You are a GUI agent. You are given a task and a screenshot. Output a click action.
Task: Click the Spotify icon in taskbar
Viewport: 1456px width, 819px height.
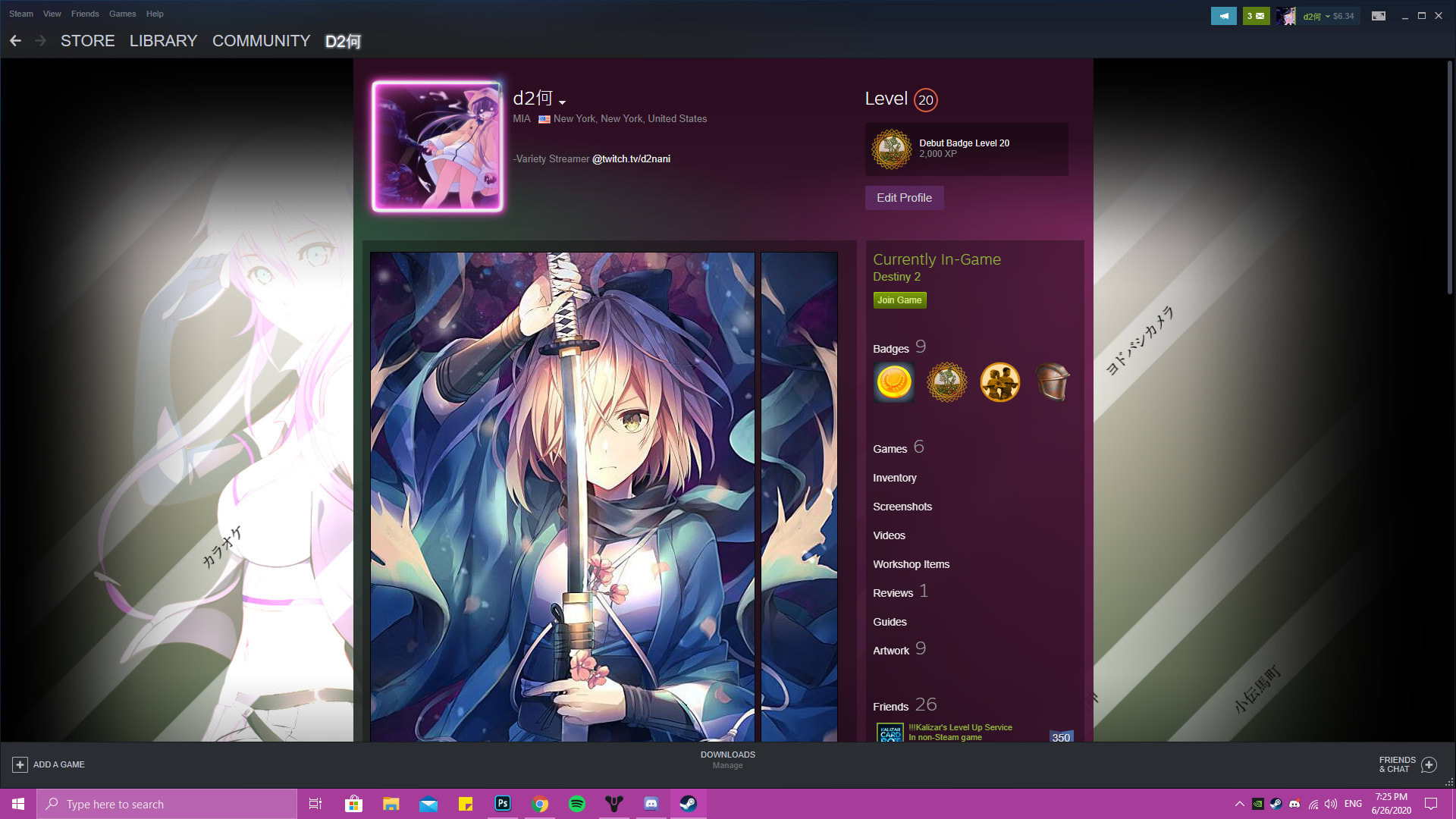(576, 803)
